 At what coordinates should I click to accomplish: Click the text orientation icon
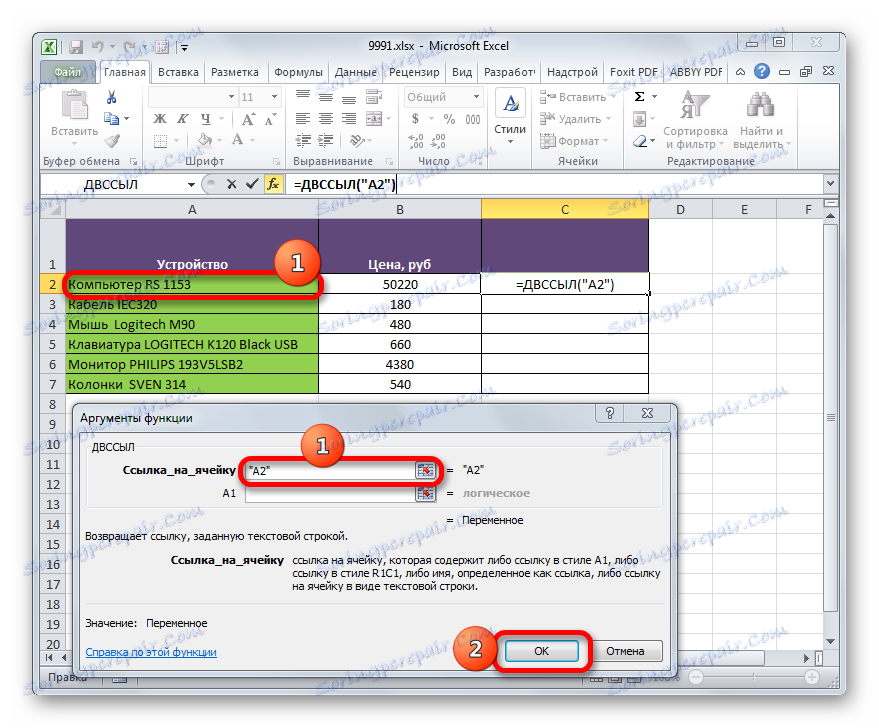(x=357, y=140)
